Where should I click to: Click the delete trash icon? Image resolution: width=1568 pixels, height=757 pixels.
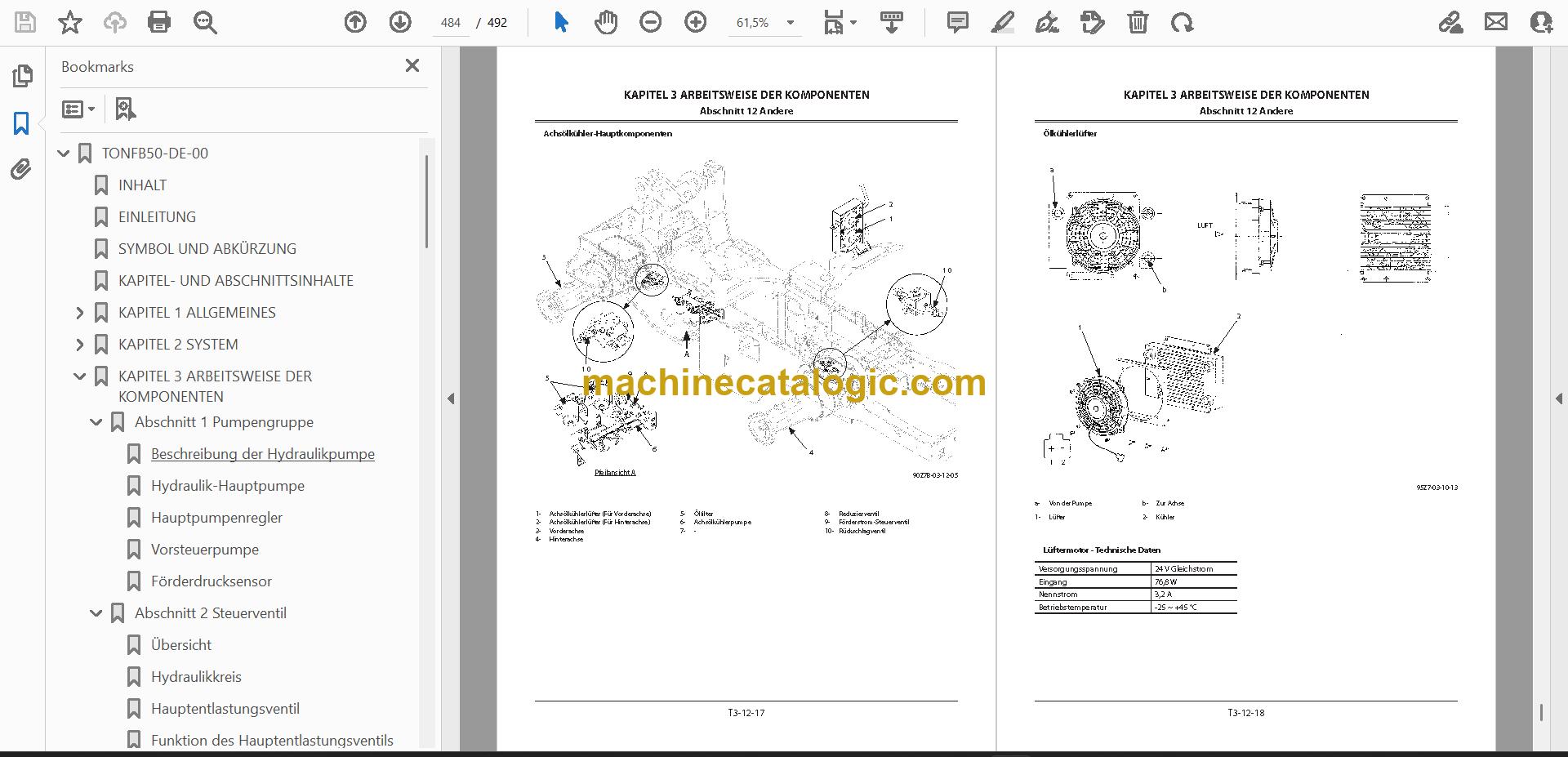(x=1138, y=22)
